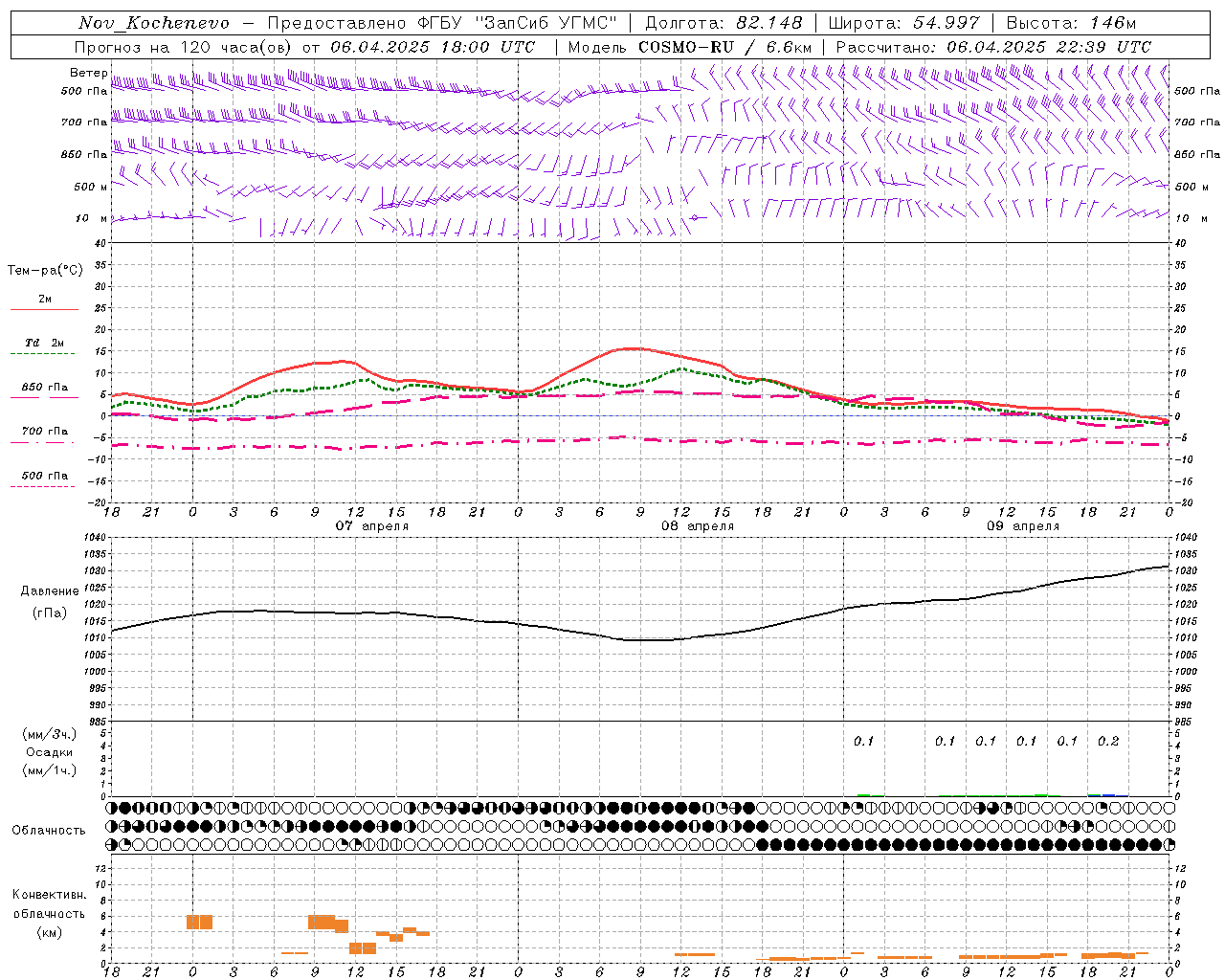Click the left "500 м" wind level label

tap(91, 187)
